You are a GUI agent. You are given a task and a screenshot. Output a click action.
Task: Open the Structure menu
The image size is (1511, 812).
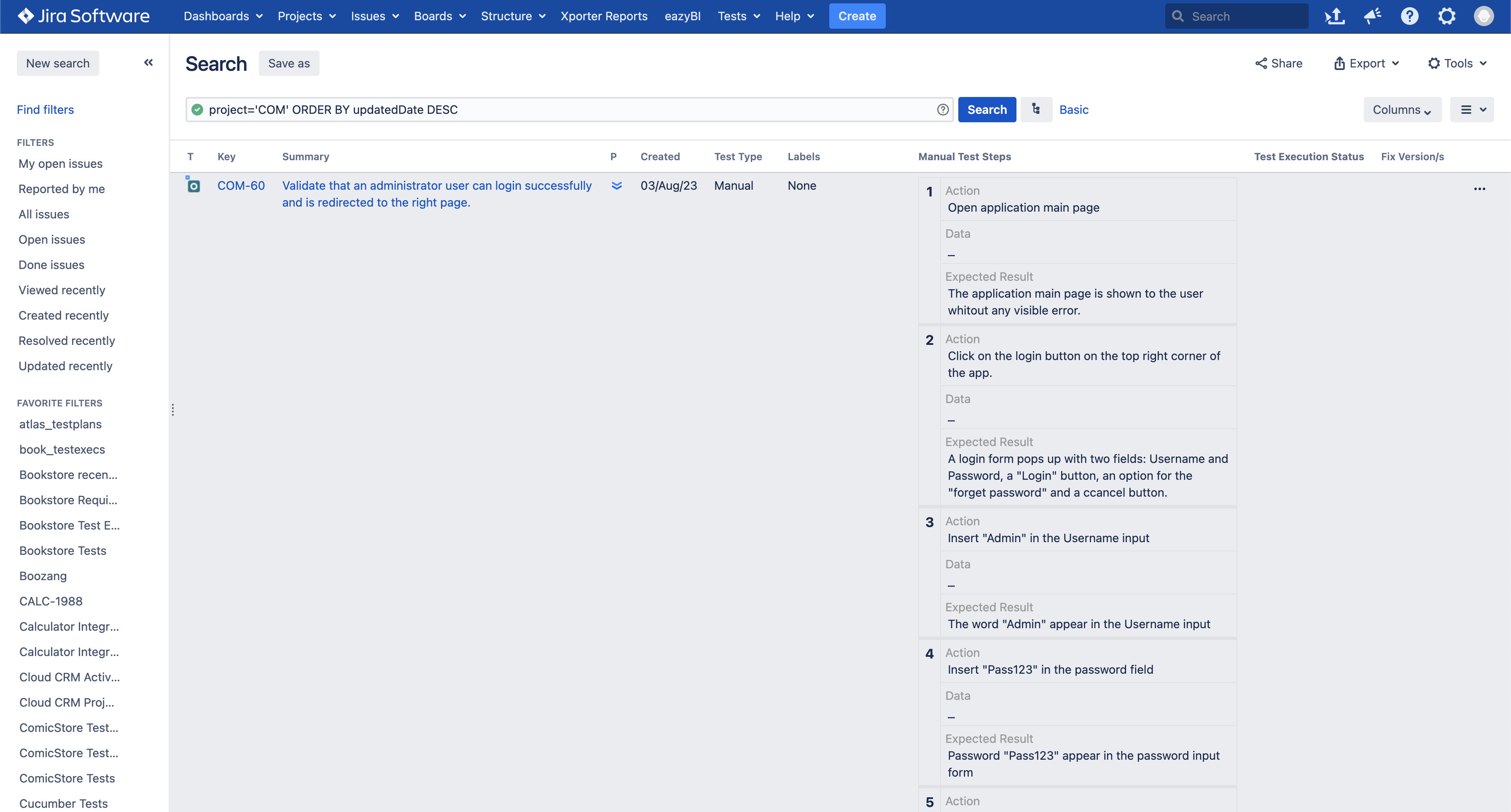click(513, 16)
